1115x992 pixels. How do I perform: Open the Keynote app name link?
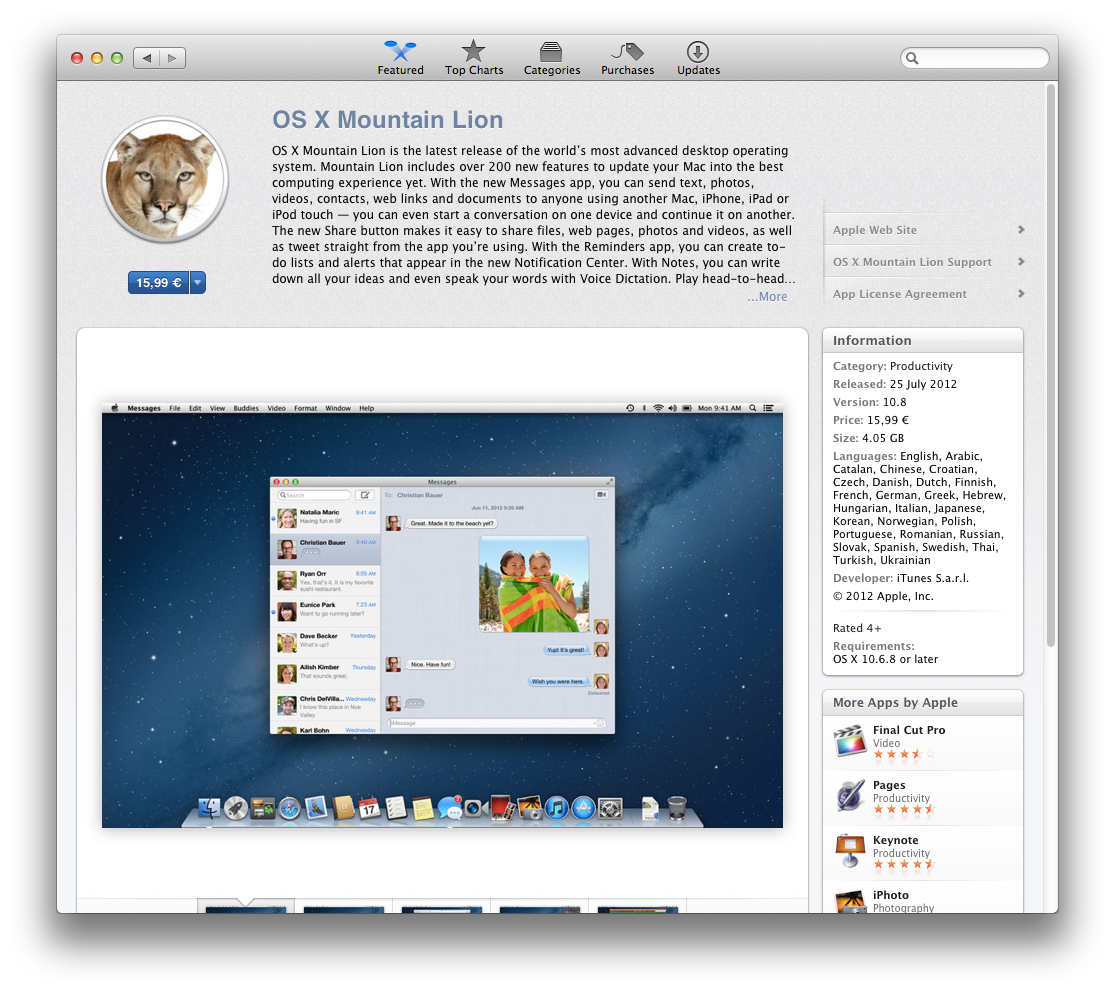click(895, 840)
